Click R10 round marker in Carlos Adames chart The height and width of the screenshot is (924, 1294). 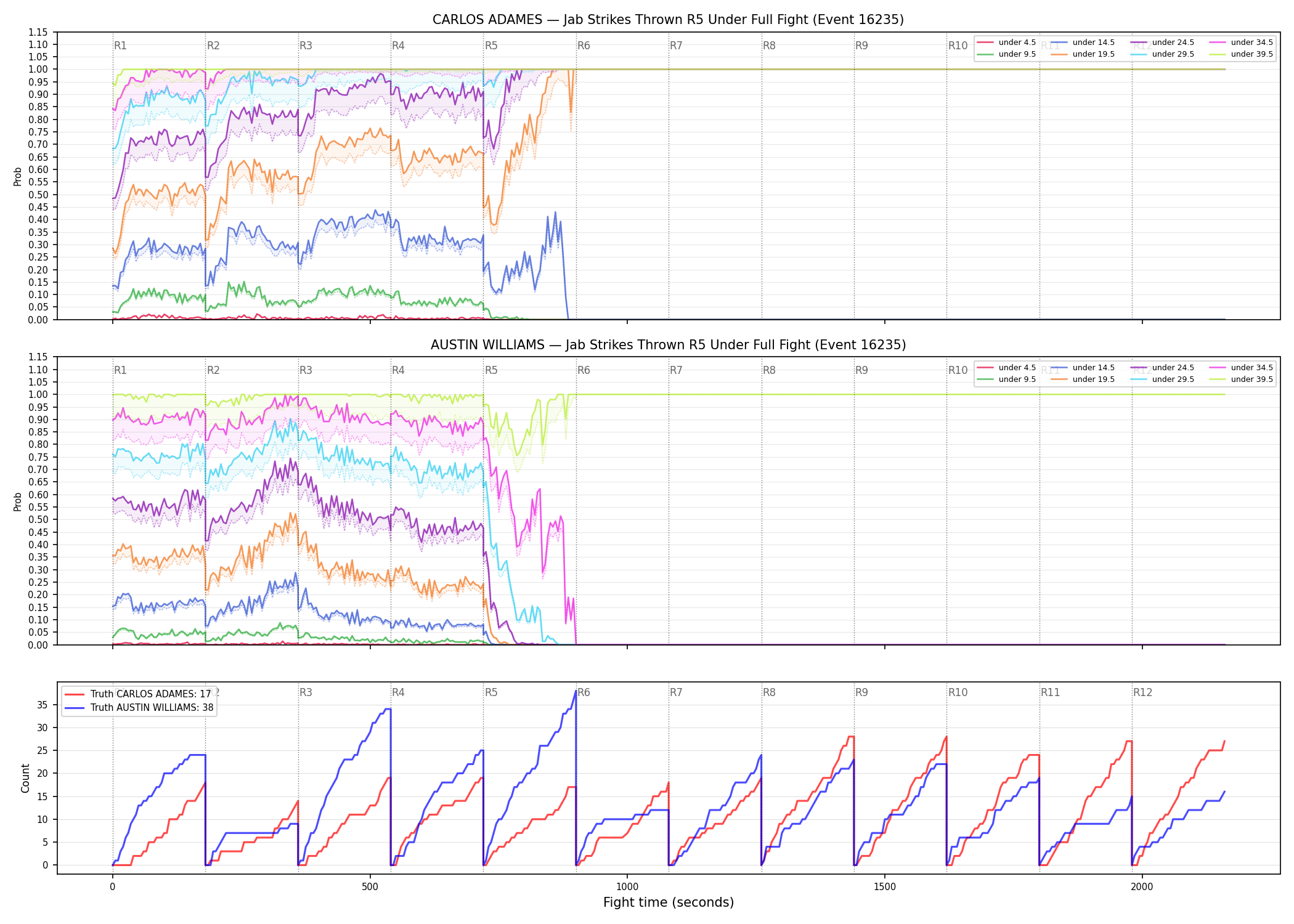pos(958,46)
